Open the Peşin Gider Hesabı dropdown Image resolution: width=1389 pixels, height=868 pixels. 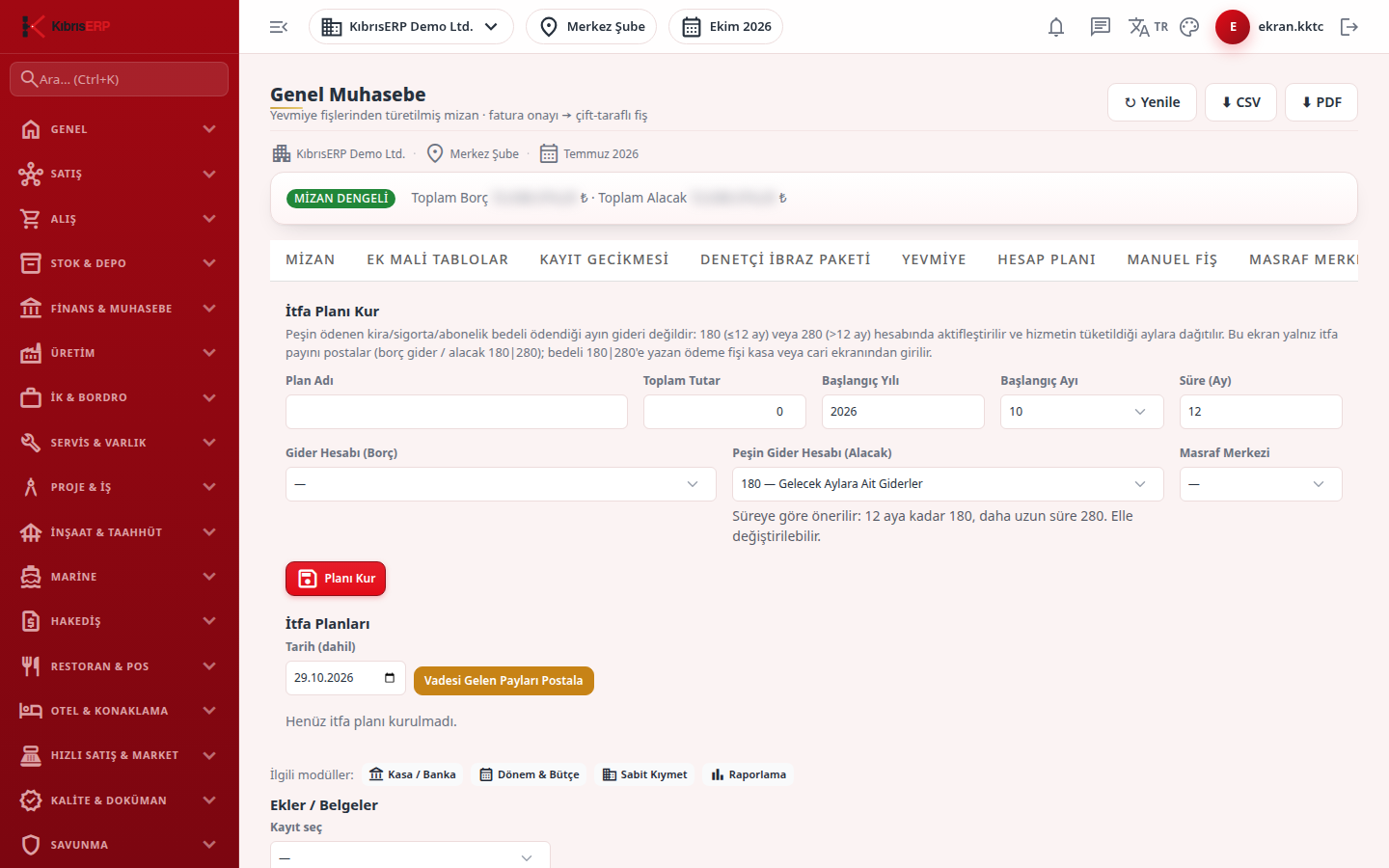pos(947,484)
